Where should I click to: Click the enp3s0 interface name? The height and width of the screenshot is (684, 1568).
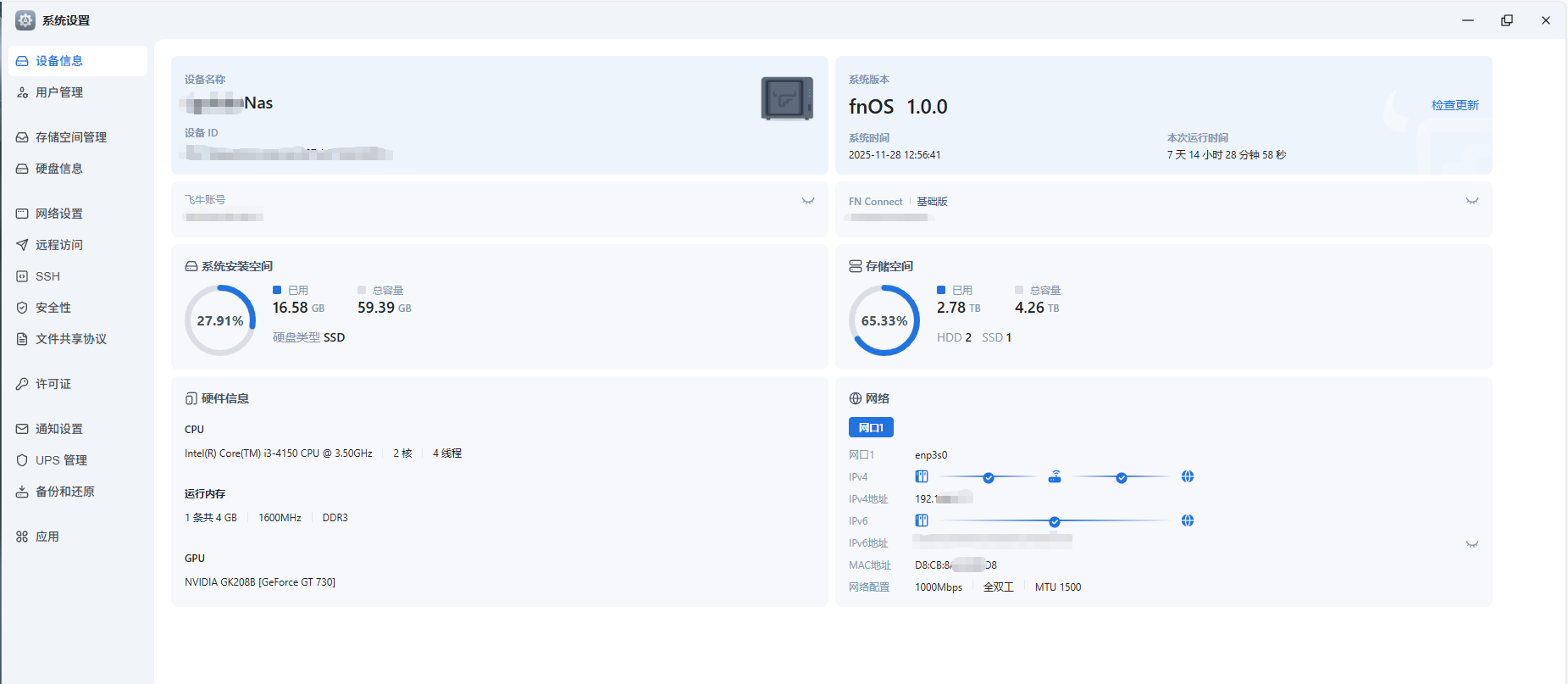(931, 455)
